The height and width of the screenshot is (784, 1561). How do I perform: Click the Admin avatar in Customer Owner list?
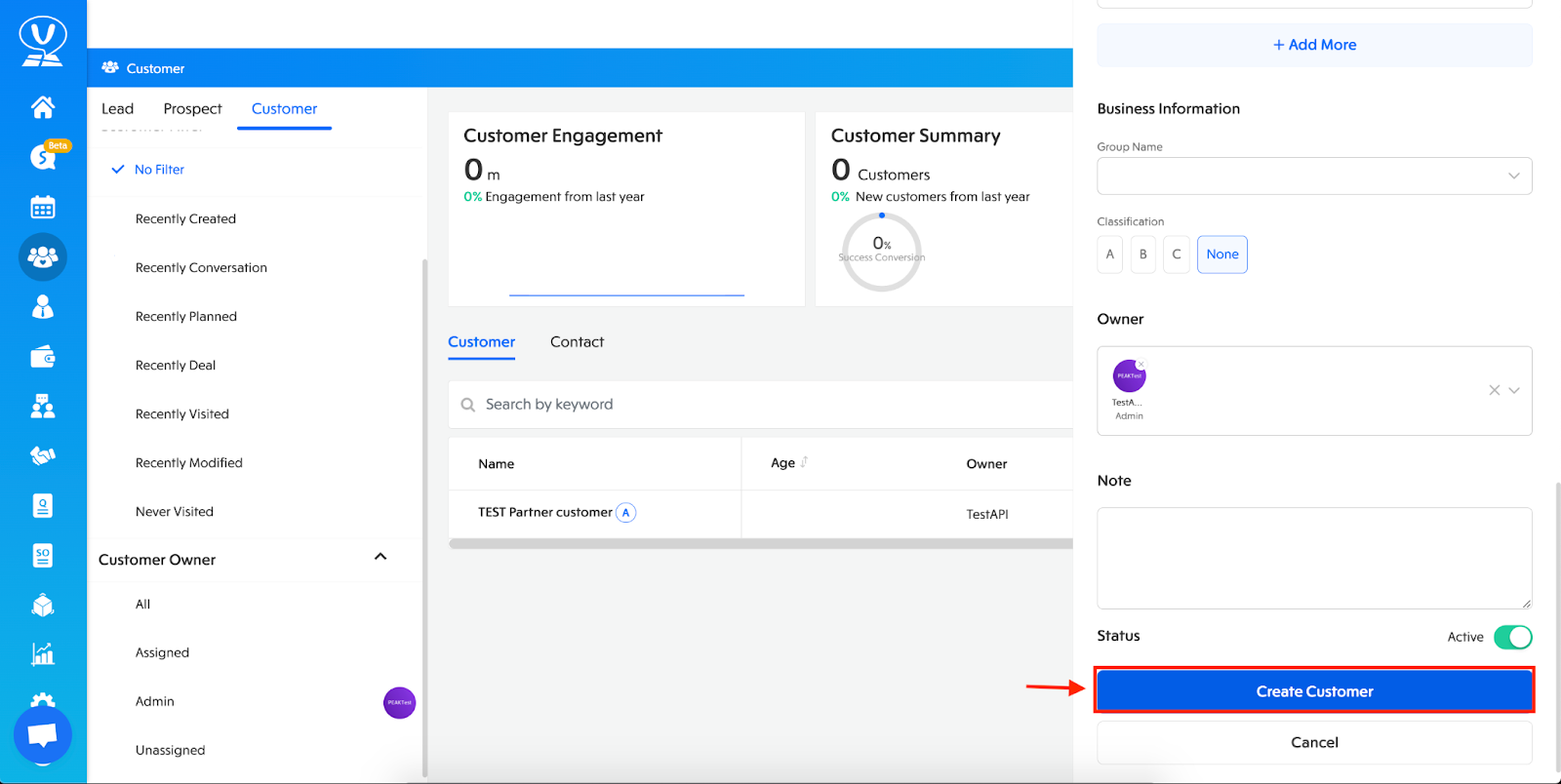399,702
